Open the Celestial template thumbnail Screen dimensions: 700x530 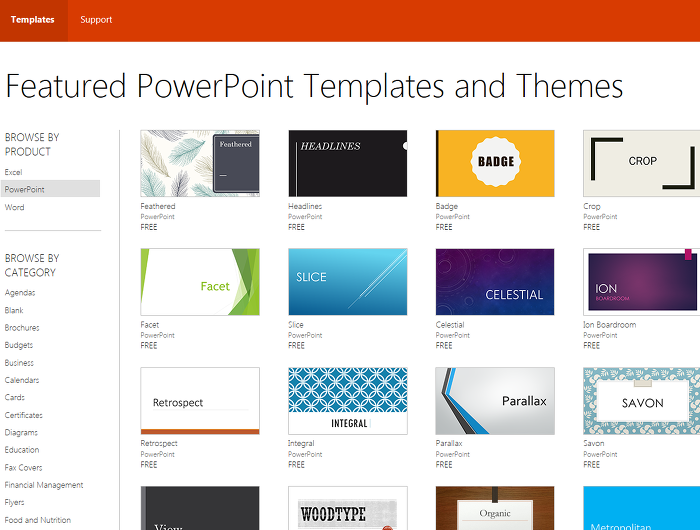point(495,282)
